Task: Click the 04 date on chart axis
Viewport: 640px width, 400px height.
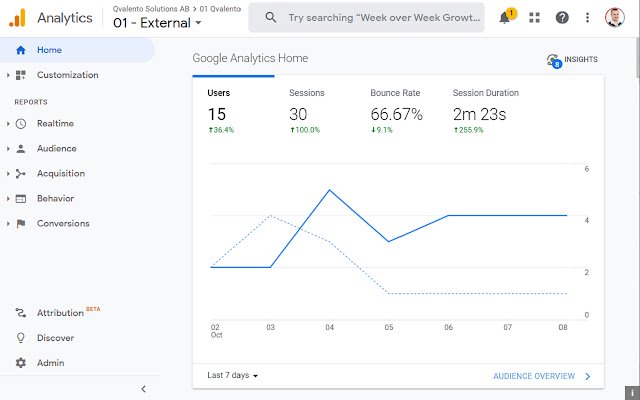Action: pos(329,327)
